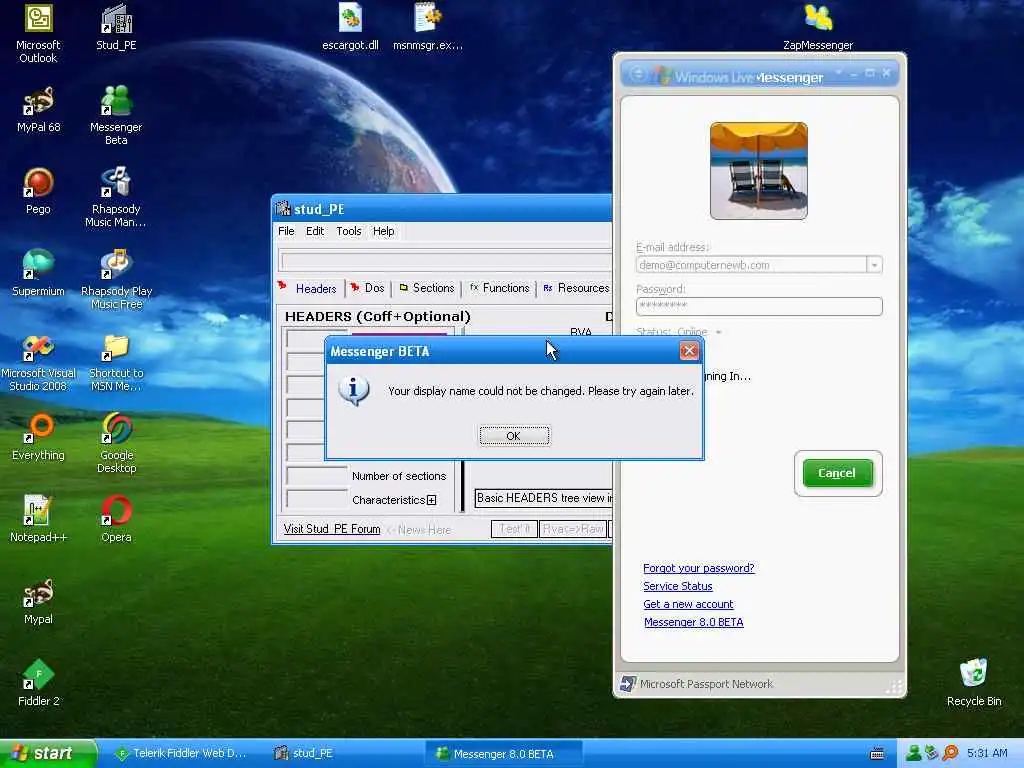
Task: Cancel the Messenger sign-in
Action: (x=837, y=473)
